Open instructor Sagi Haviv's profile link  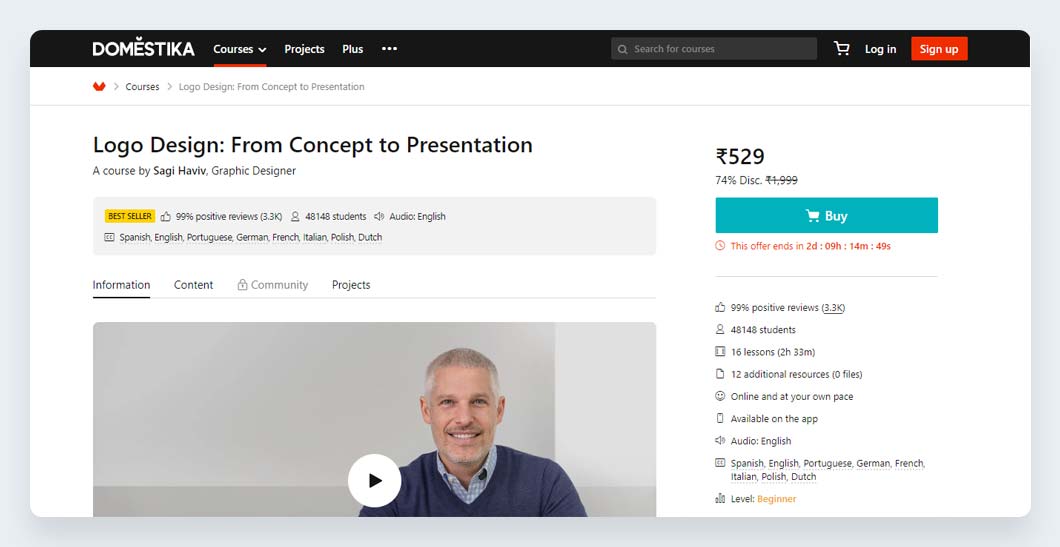(x=179, y=171)
